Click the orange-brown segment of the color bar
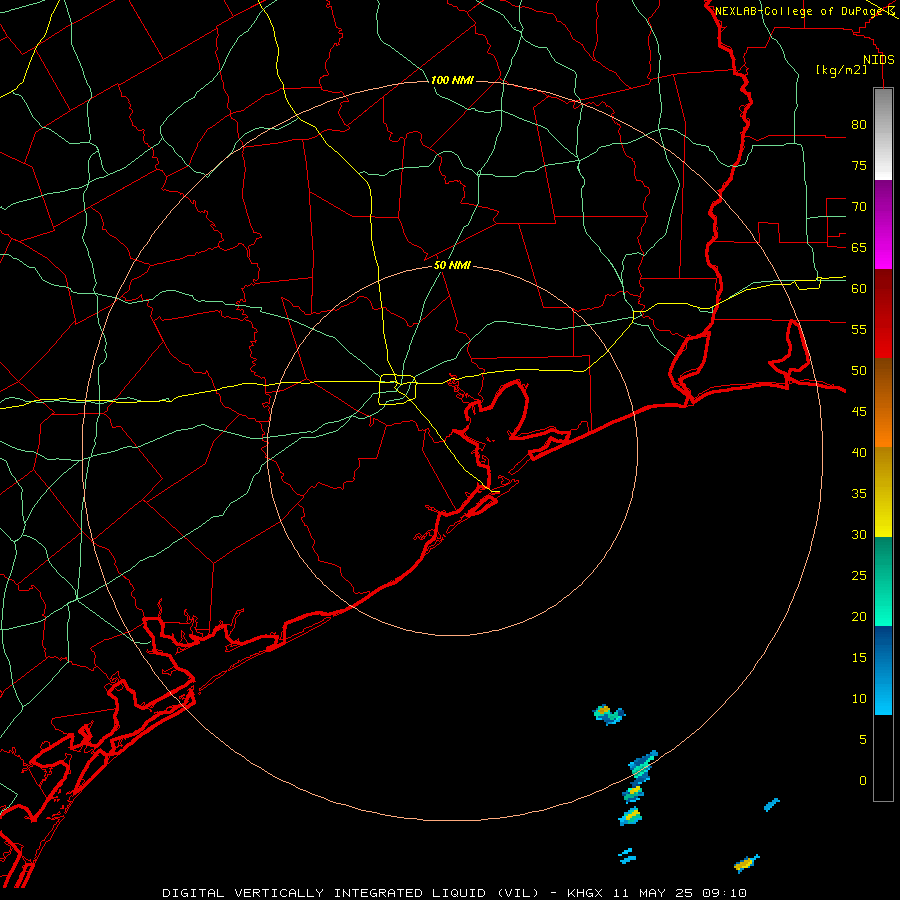Image resolution: width=900 pixels, height=900 pixels. pyautogui.click(x=883, y=402)
